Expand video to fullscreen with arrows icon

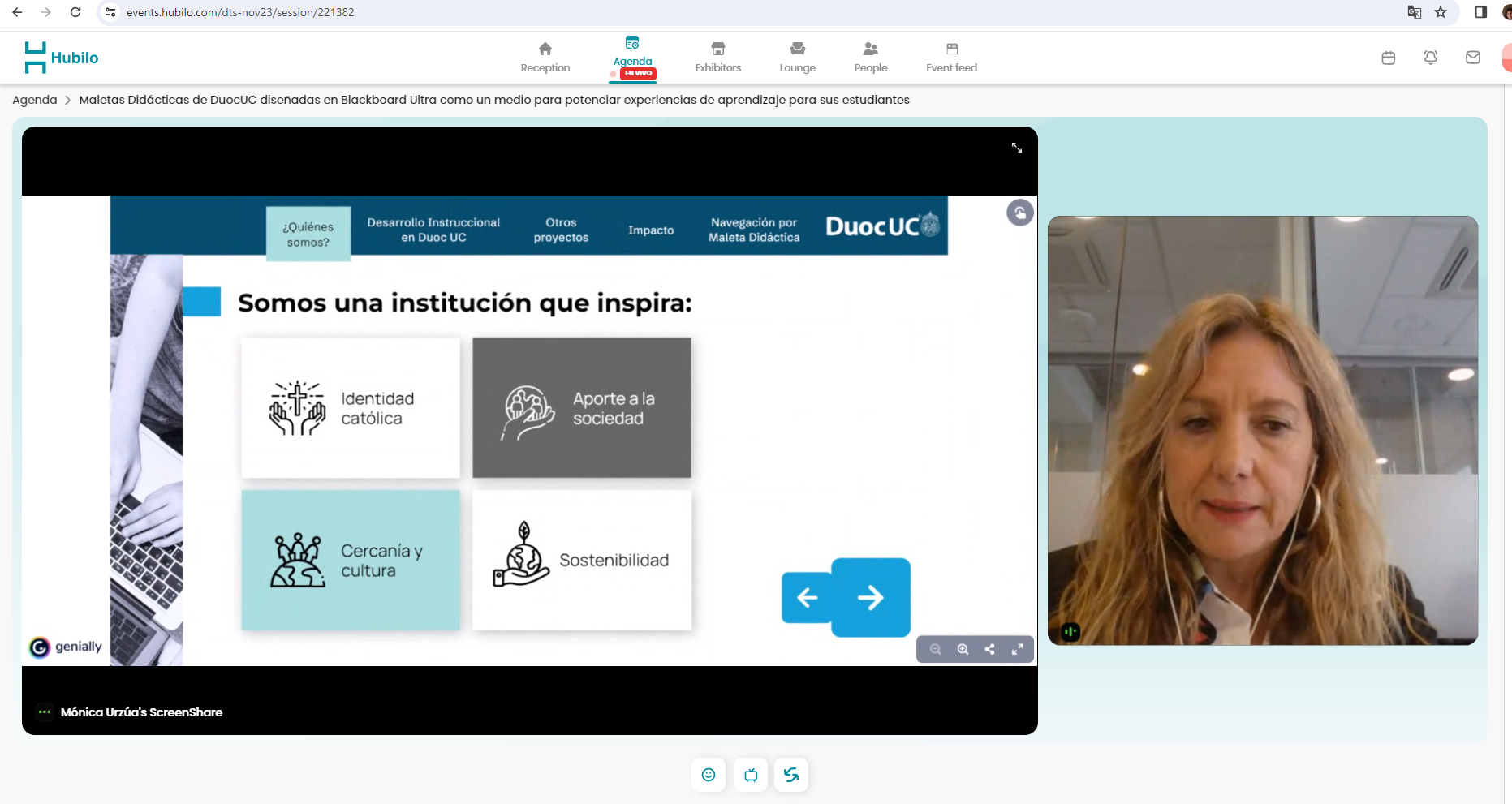point(1017,148)
